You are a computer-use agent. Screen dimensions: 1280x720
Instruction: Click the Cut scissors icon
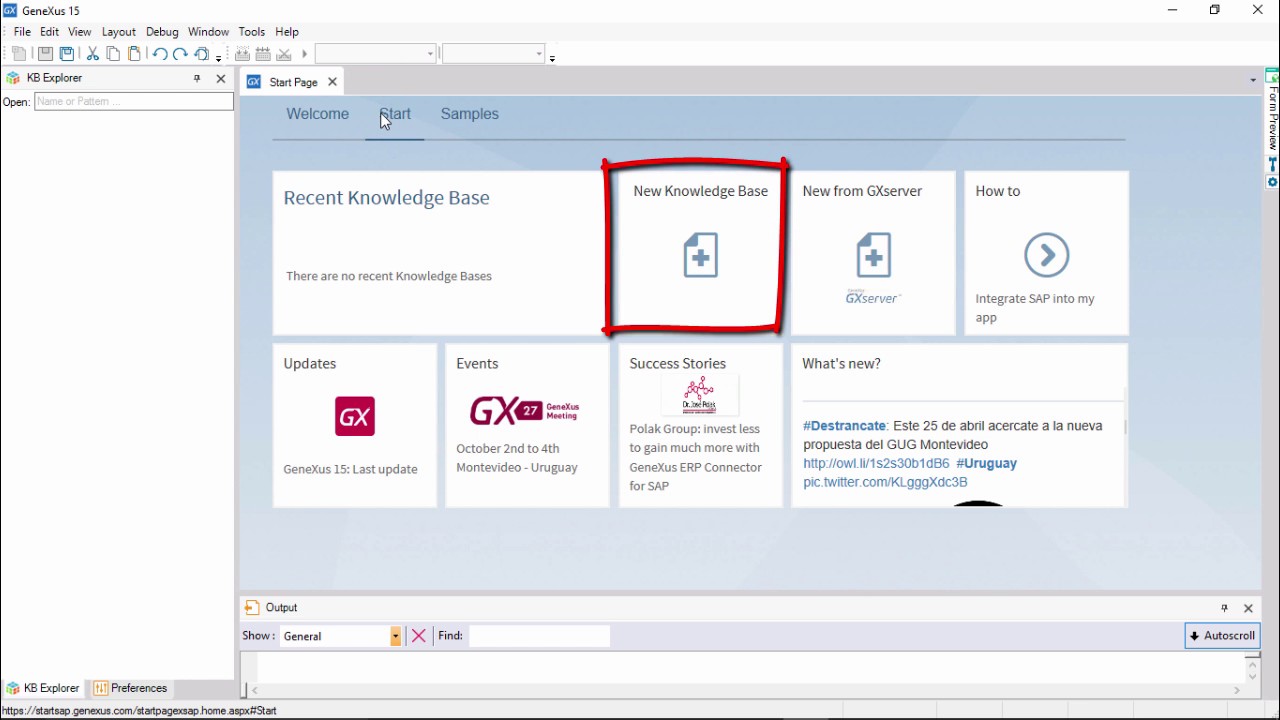tap(92, 54)
